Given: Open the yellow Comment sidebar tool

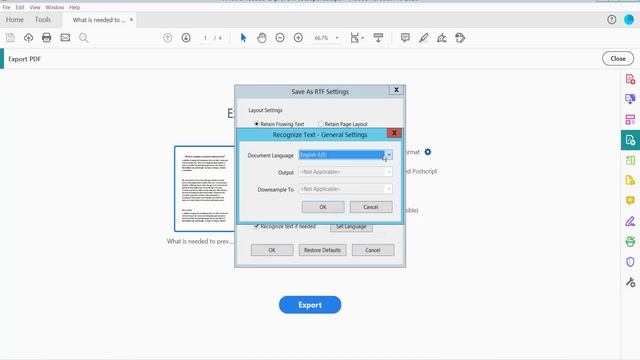Looking at the screenshot, I should 630,201.
